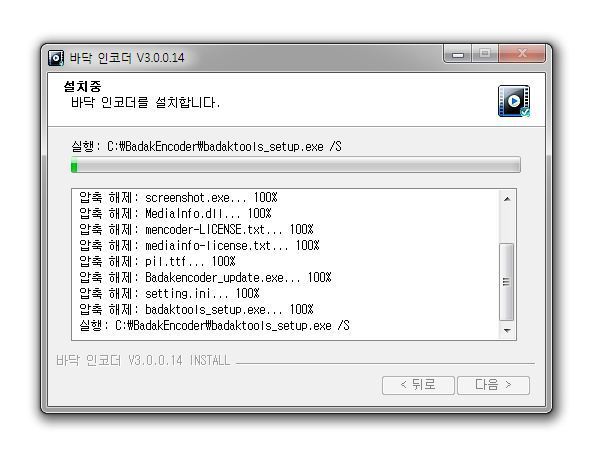The image size is (594, 469).
Task: Minimize the installer window
Action: tap(458, 54)
